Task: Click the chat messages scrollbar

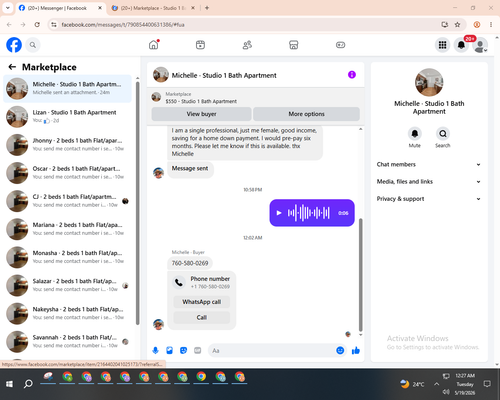Action: click(360, 275)
